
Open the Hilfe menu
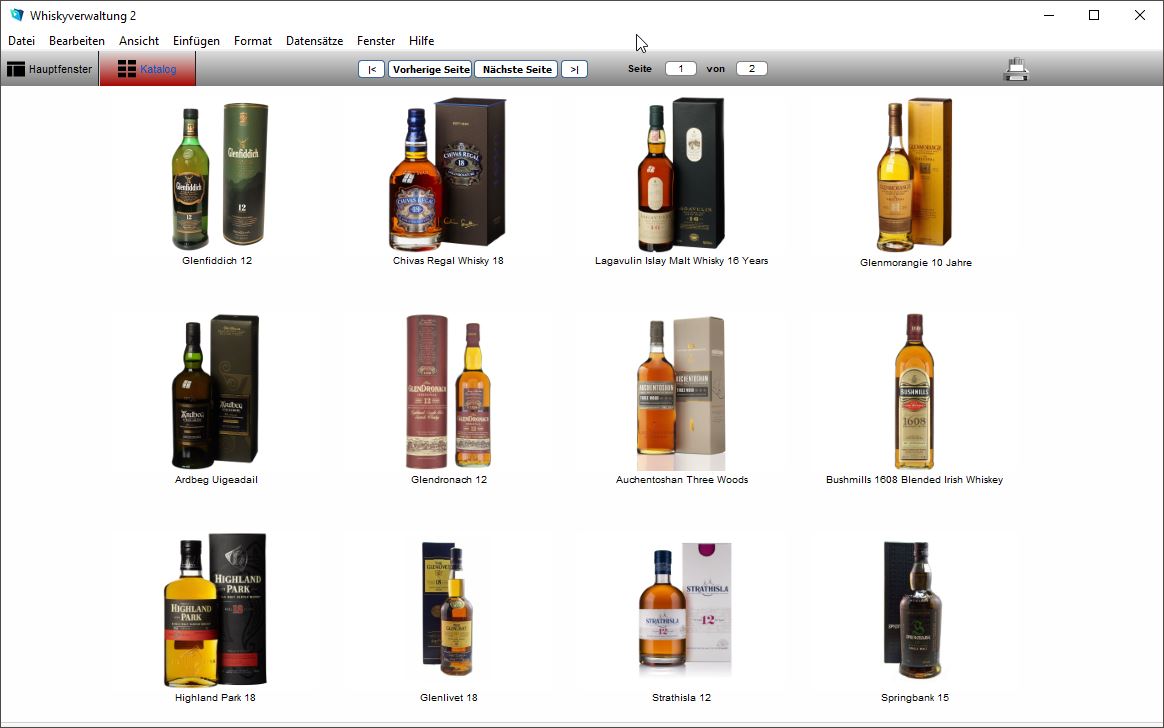tap(421, 41)
